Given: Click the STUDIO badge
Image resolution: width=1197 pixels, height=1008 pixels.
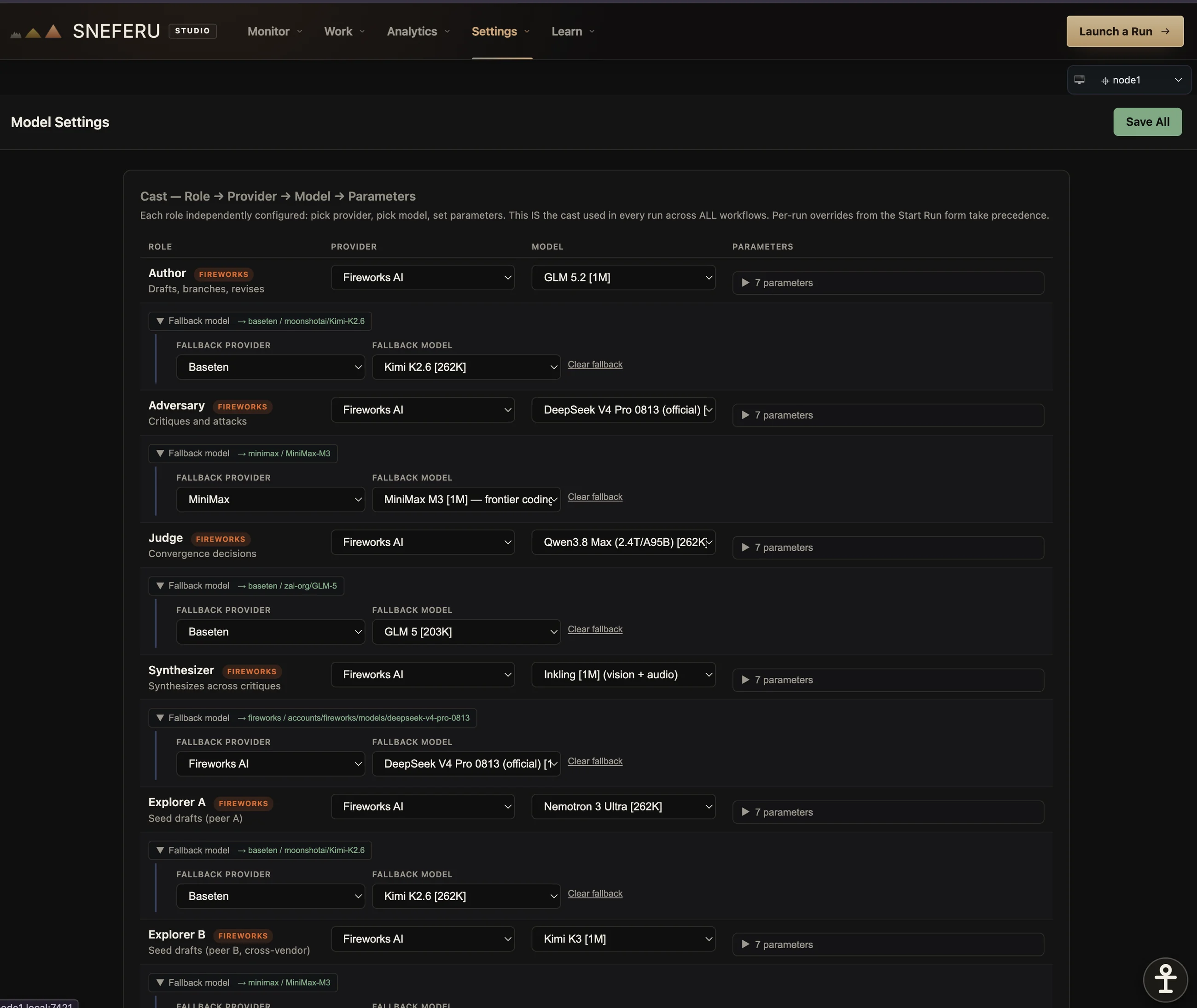Looking at the screenshot, I should (192, 31).
